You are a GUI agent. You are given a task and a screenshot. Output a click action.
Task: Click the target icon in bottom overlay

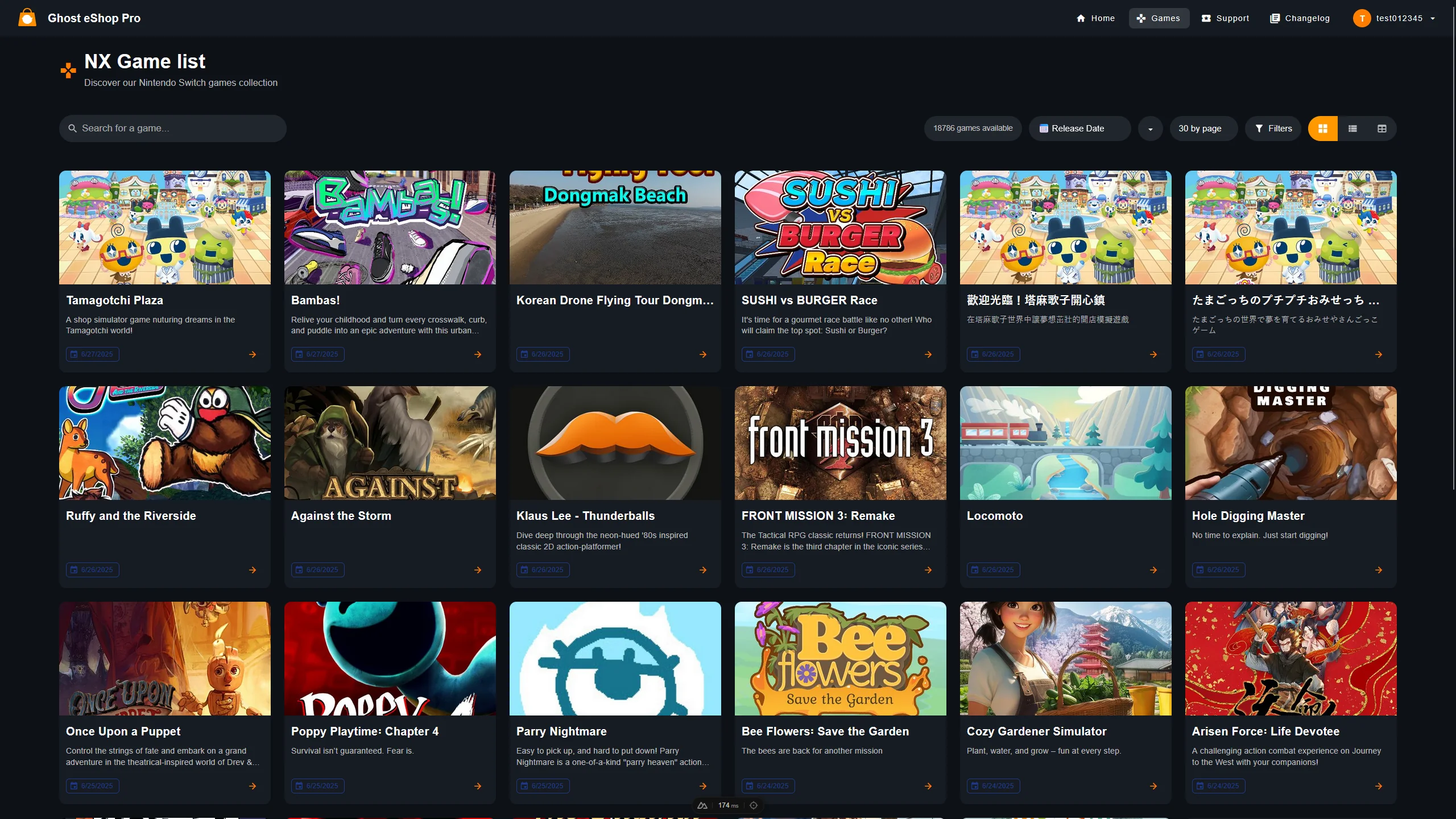click(754, 805)
